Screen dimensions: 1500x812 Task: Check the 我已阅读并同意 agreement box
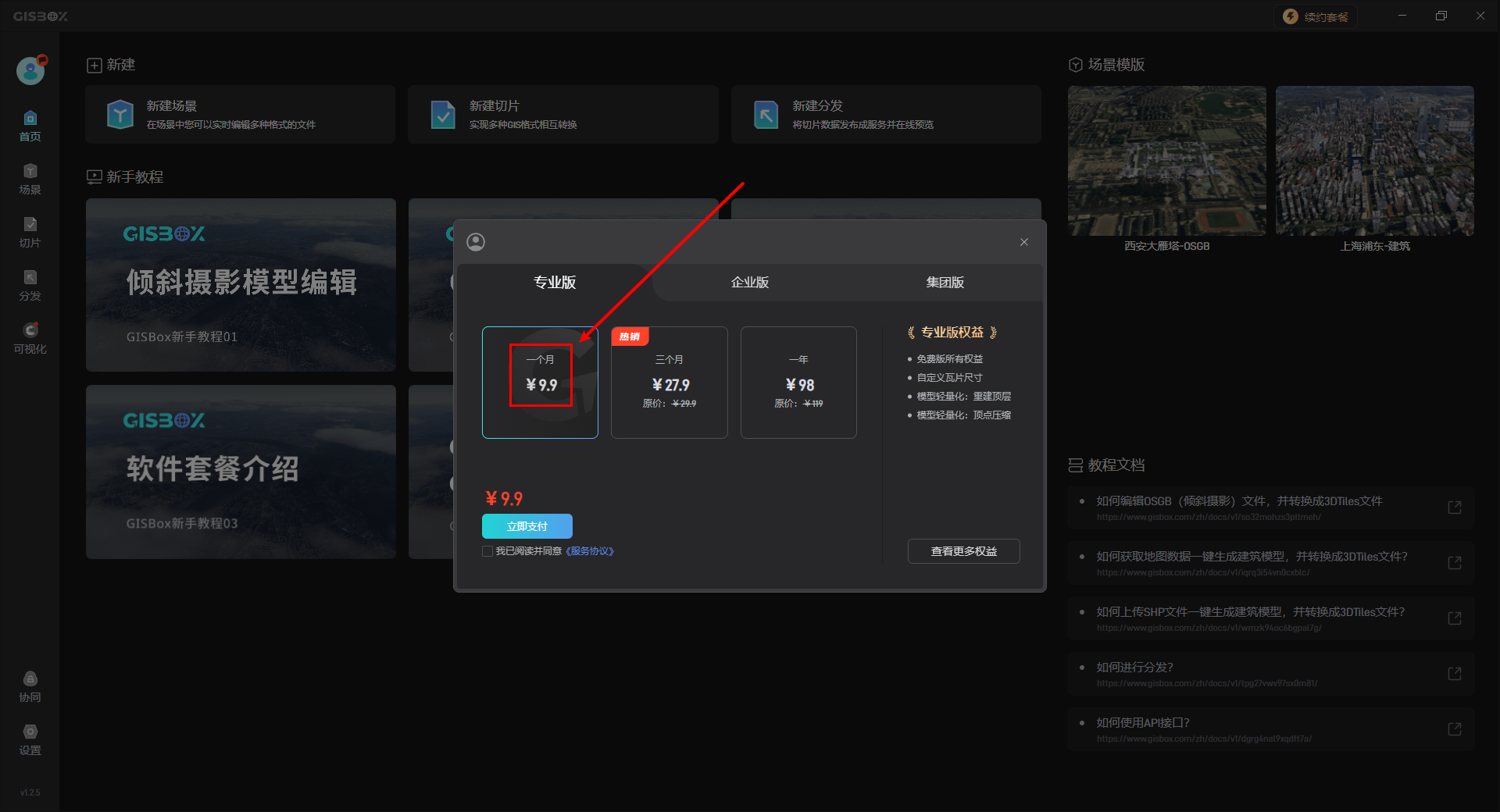click(x=487, y=551)
